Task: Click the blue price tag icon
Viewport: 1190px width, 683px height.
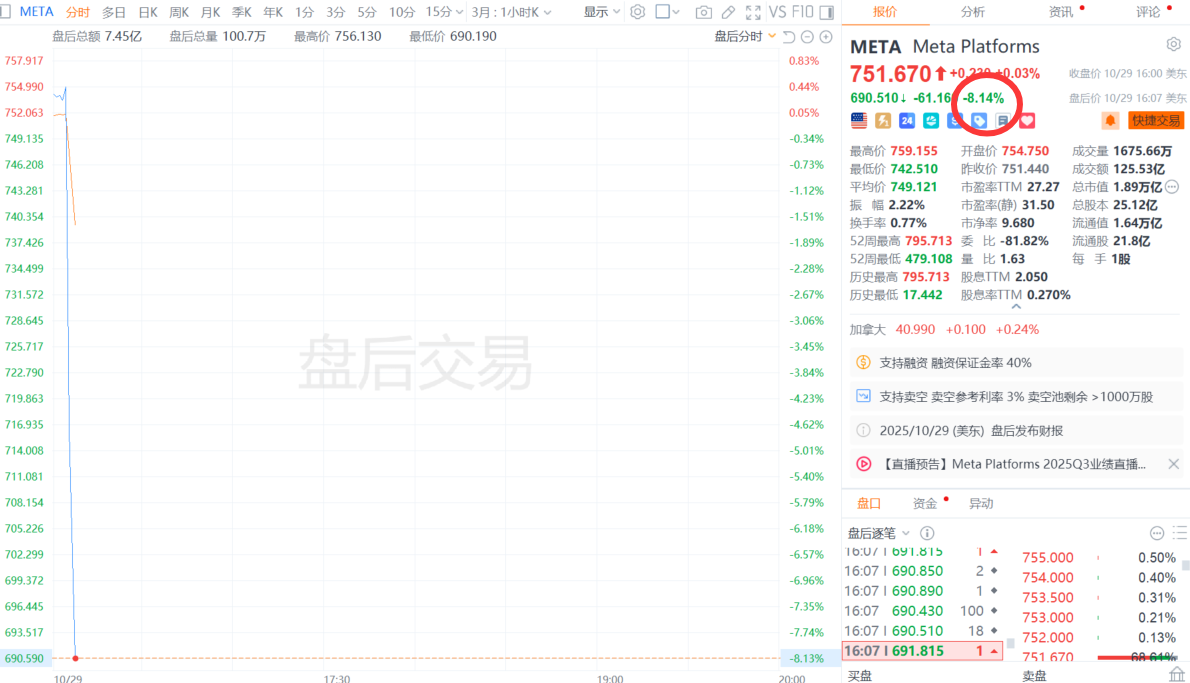Action: 979,121
